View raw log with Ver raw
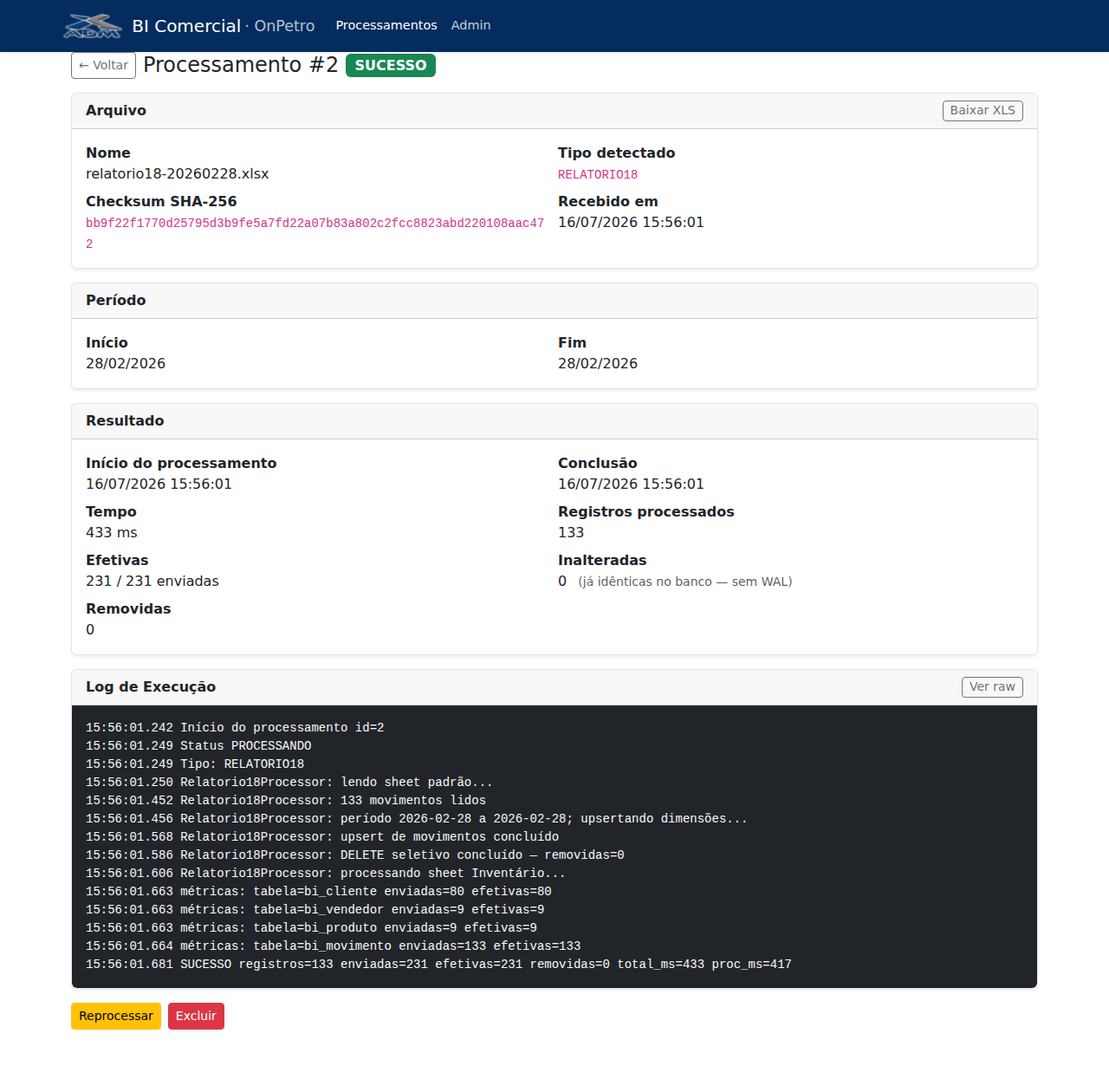The image size is (1109, 1092). (992, 687)
